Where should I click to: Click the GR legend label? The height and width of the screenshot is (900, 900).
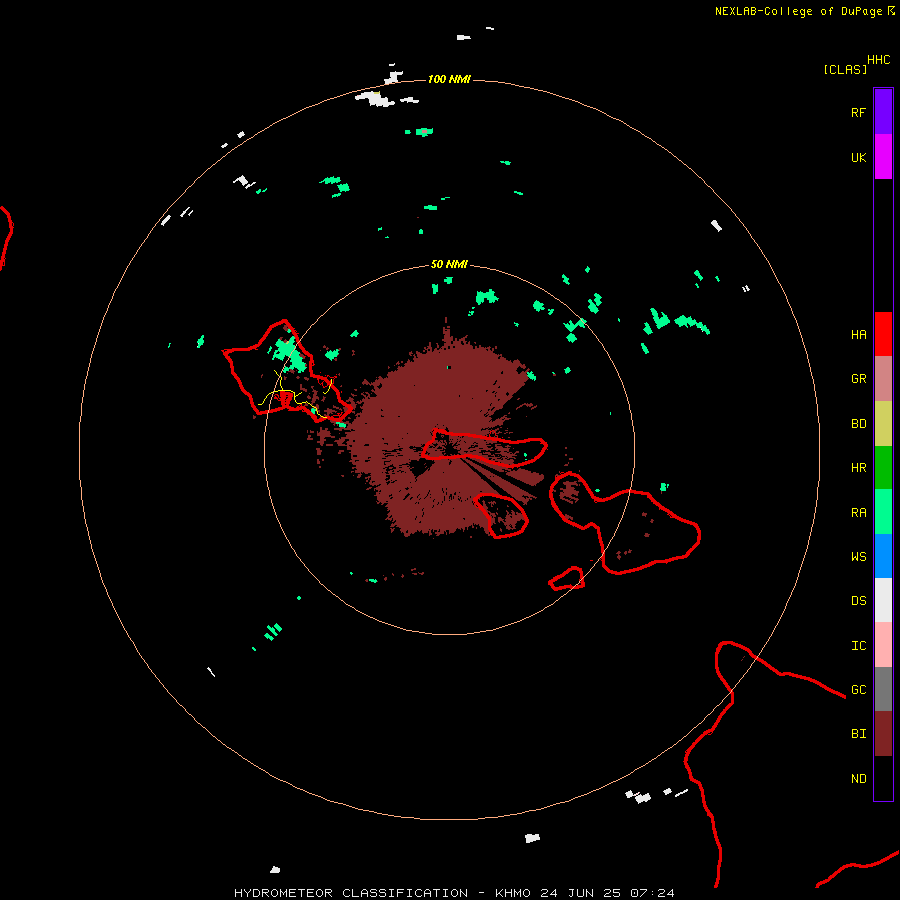pyautogui.click(x=858, y=379)
